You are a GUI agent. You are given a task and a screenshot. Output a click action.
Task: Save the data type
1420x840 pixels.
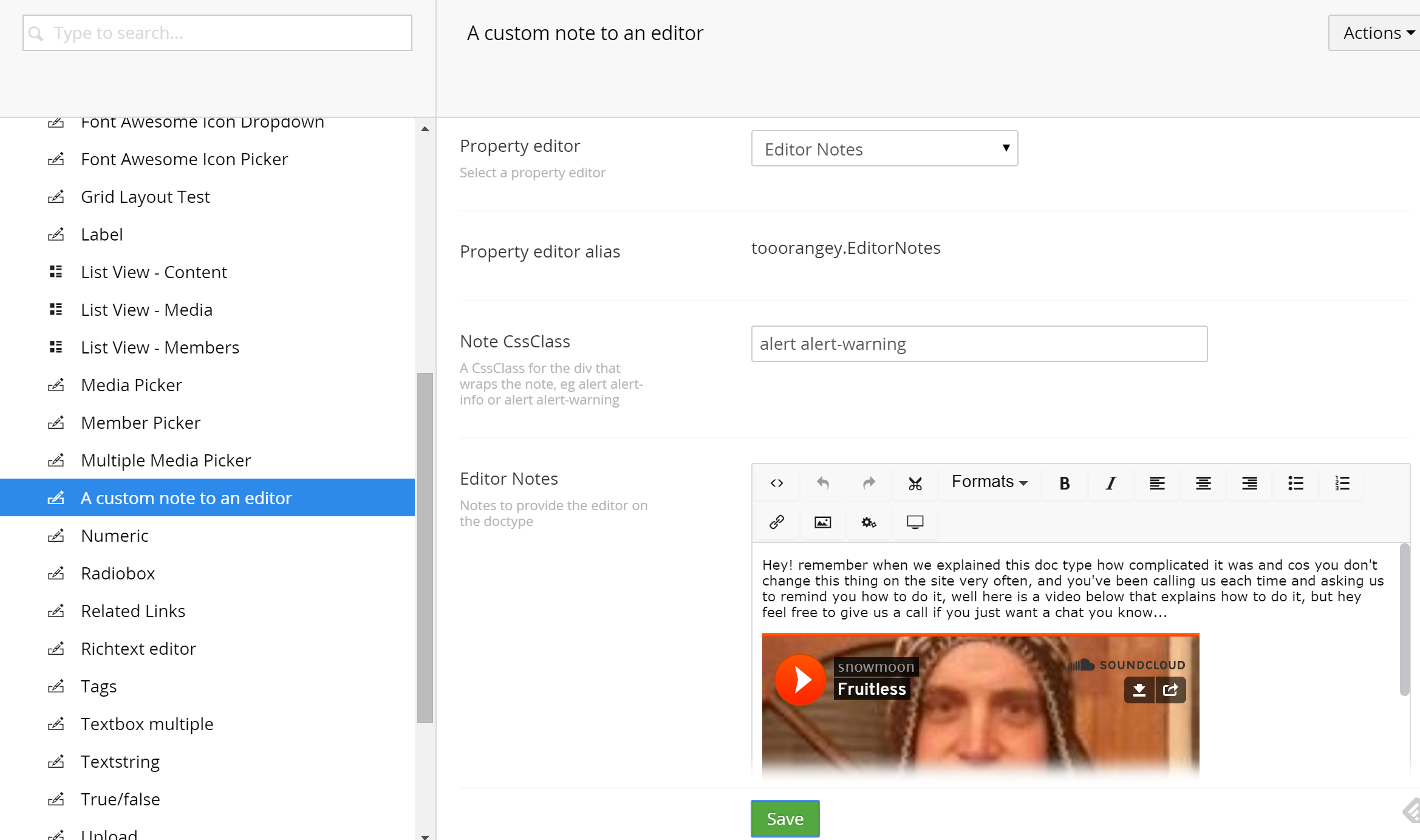pos(785,818)
